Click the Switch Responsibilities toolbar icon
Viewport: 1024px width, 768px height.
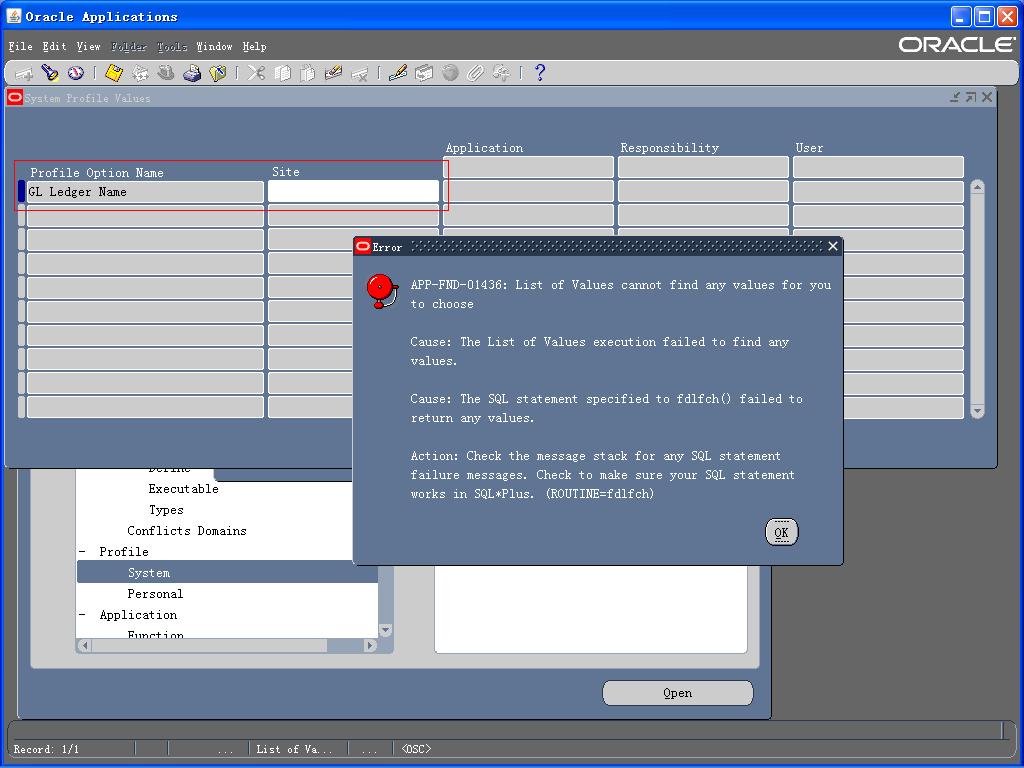pos(166,73)
